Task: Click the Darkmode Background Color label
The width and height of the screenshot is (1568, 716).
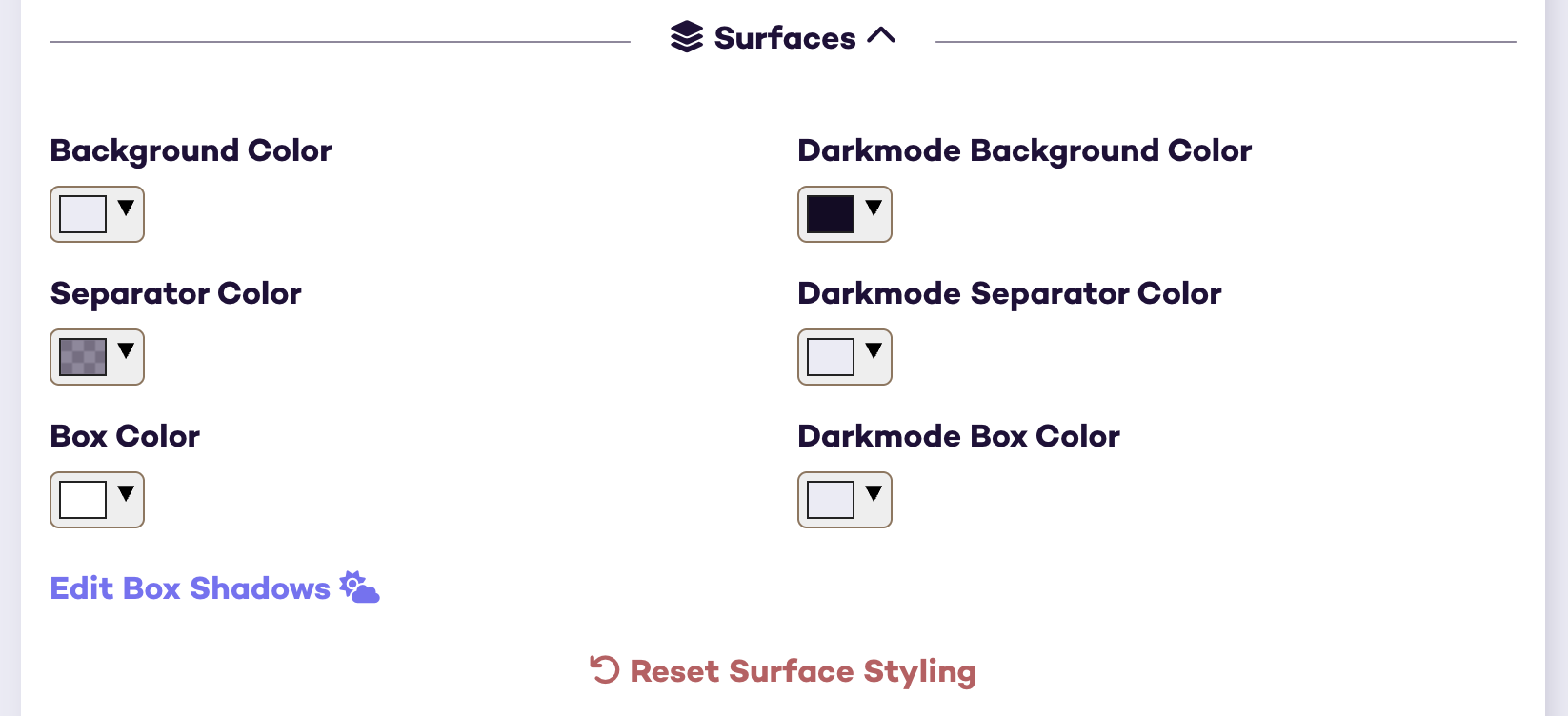Action: point(1024,150)
